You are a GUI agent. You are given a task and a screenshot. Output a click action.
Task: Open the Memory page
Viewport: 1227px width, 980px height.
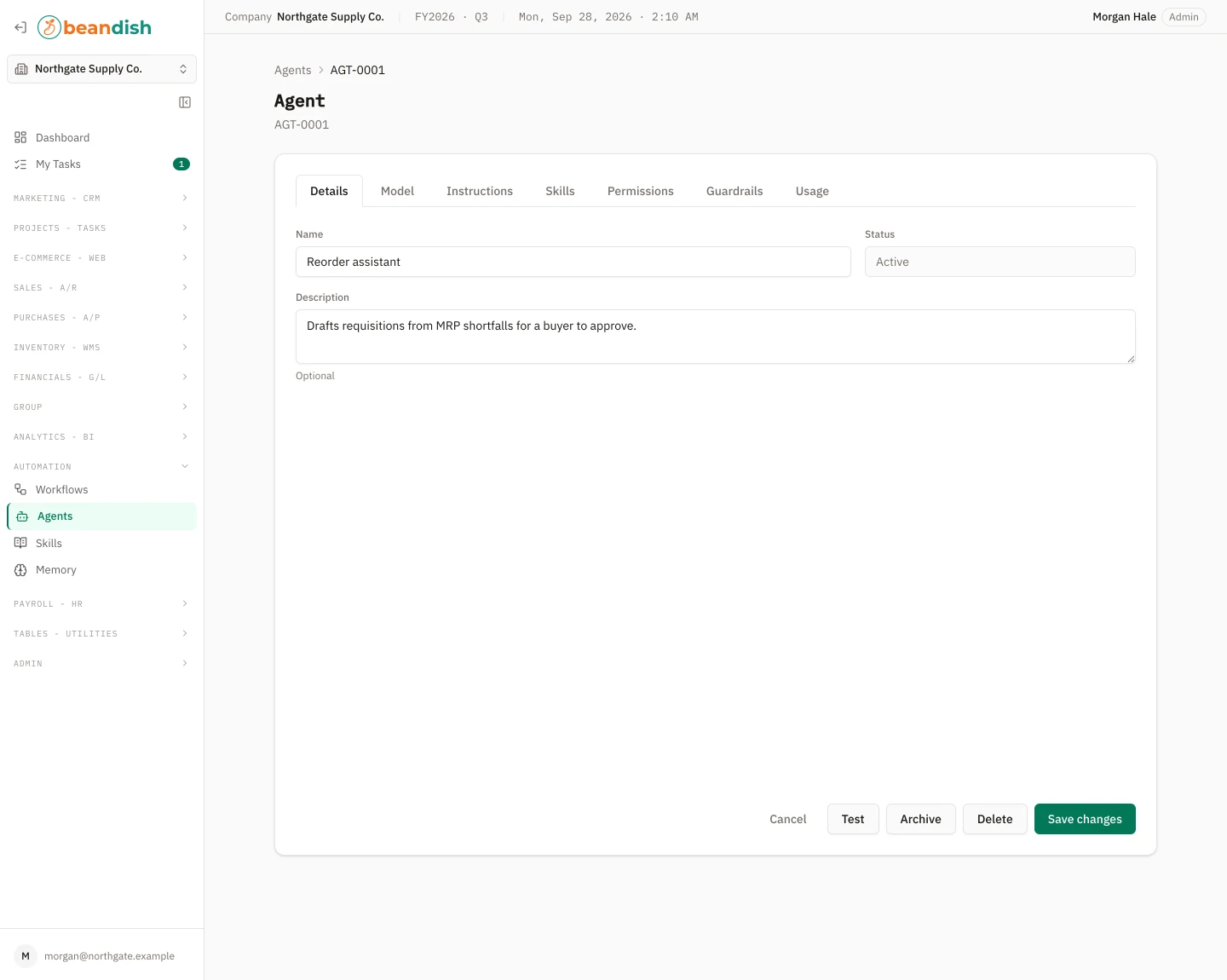[102, 570]
